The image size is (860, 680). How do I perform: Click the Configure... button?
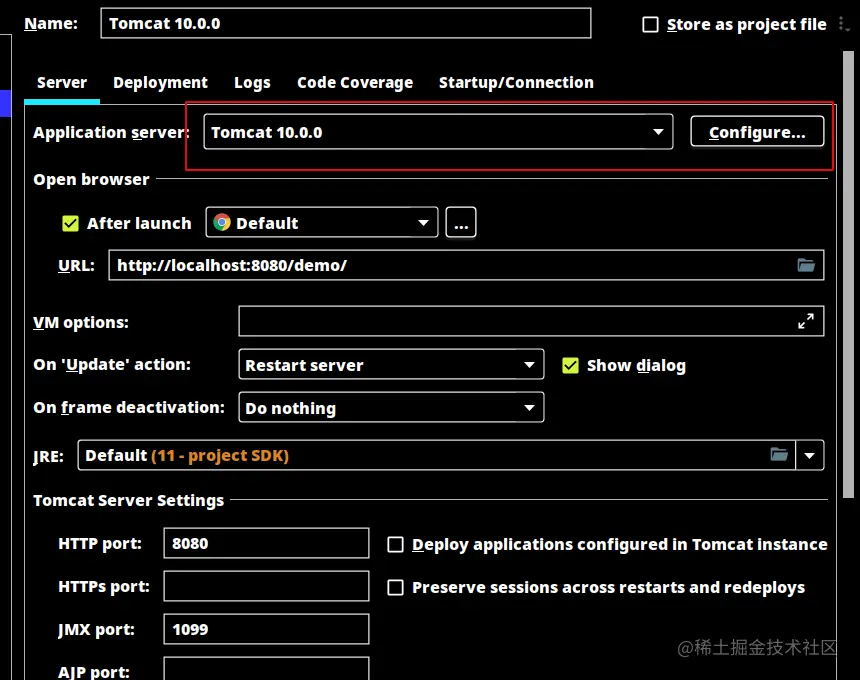[x=757, y=132]
